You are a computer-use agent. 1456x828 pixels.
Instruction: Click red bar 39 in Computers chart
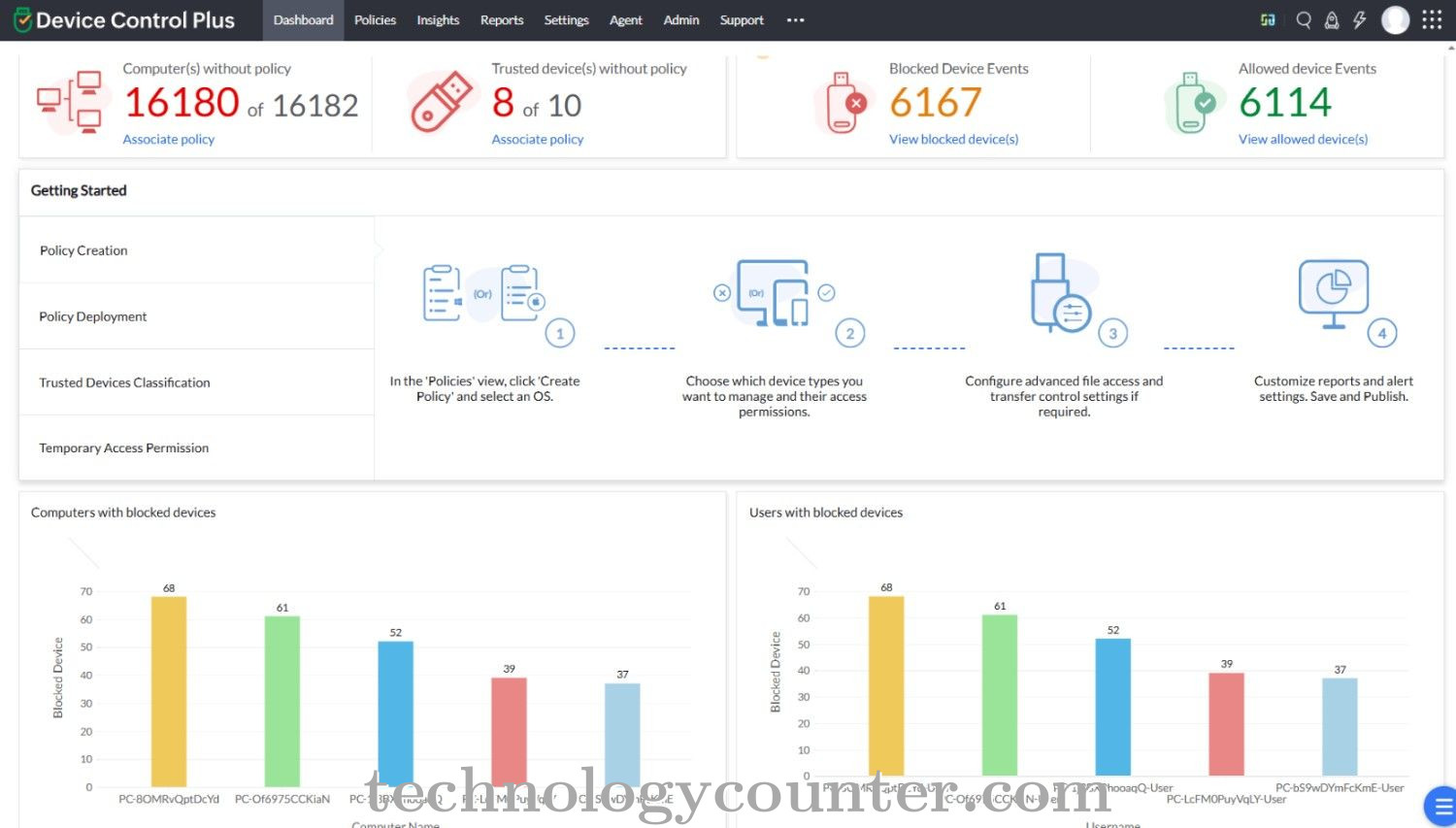[509, 732]
